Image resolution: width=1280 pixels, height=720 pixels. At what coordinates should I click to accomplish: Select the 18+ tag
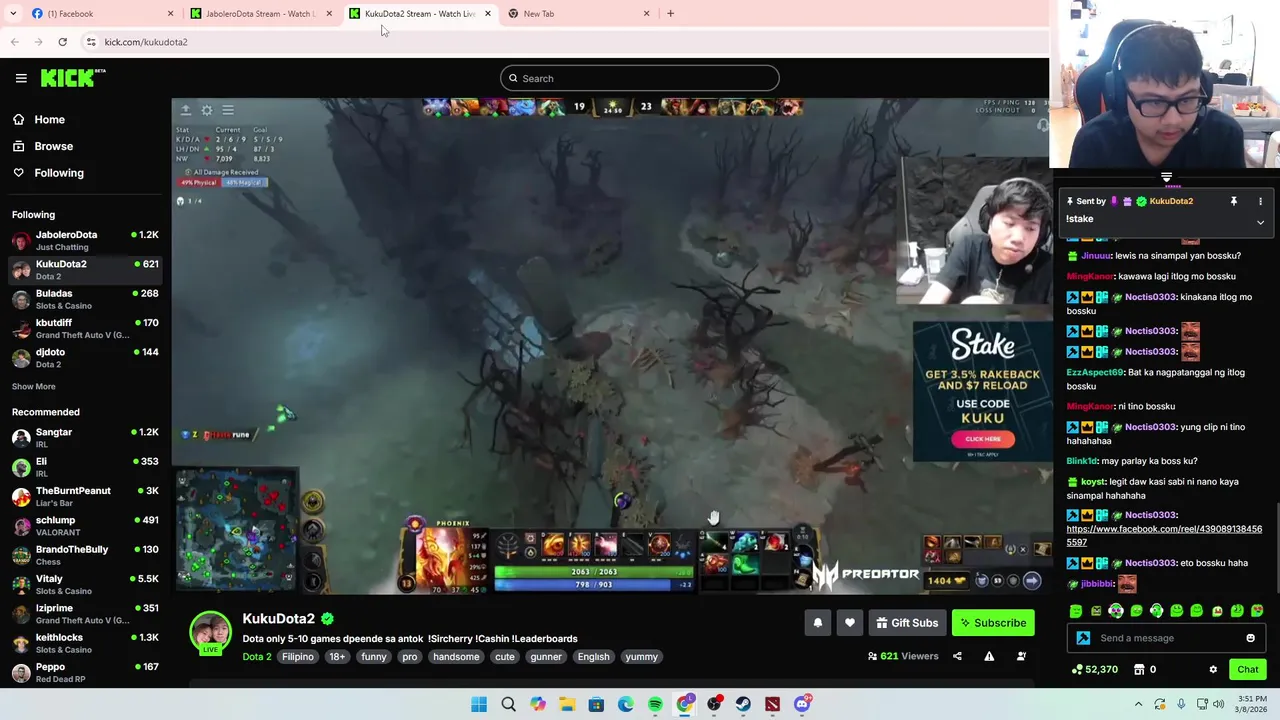(337, 657)
